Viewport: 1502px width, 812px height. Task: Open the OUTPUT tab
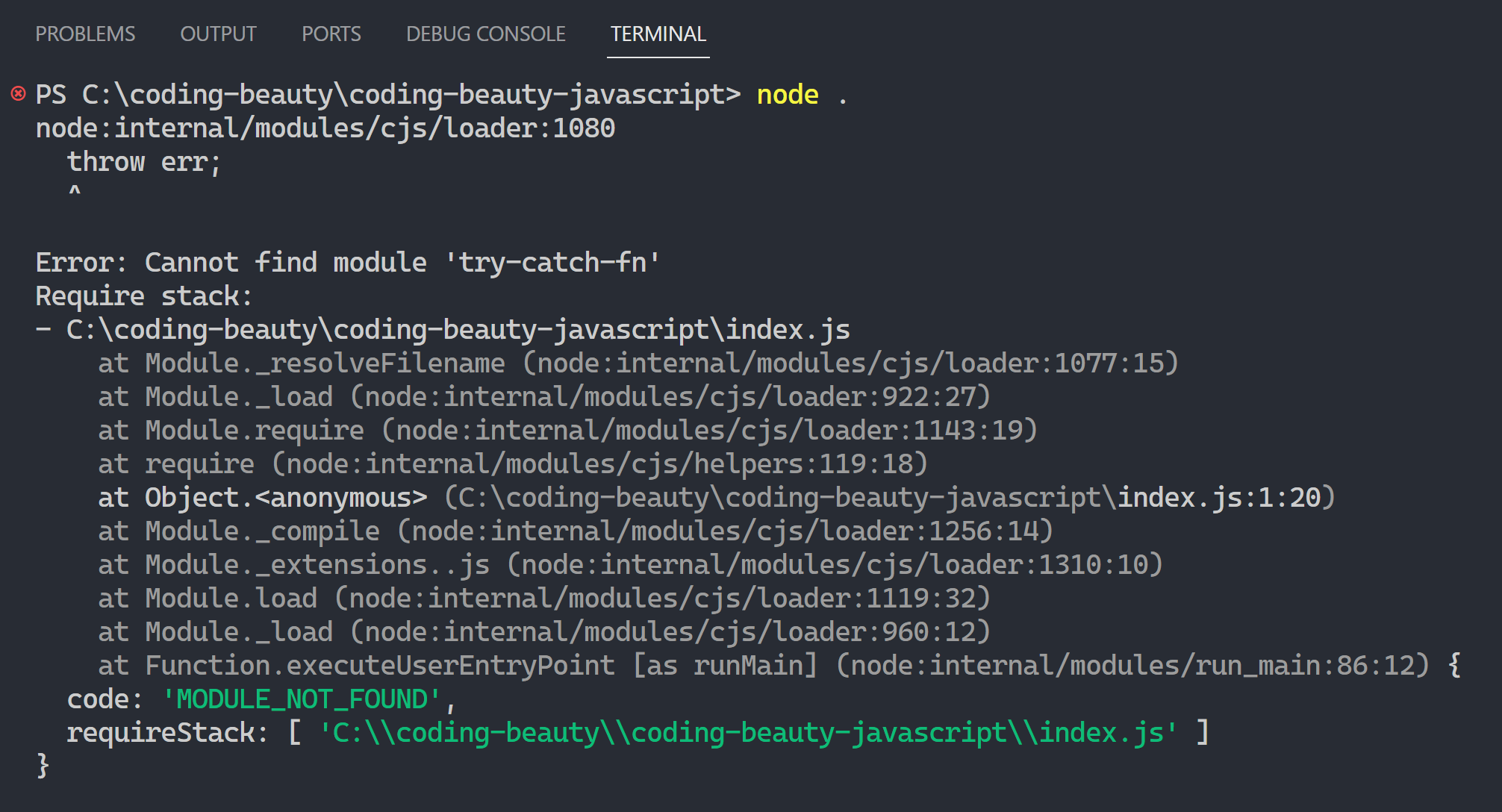(218, 34)
